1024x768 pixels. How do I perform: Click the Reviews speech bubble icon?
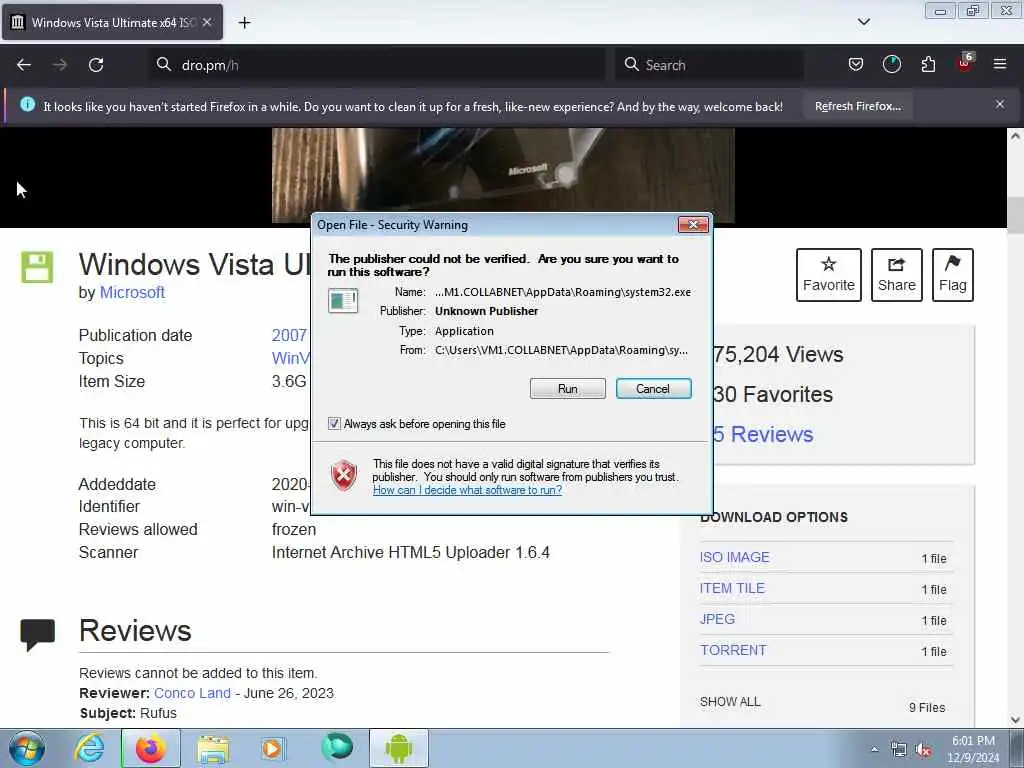tap(37, 635)
